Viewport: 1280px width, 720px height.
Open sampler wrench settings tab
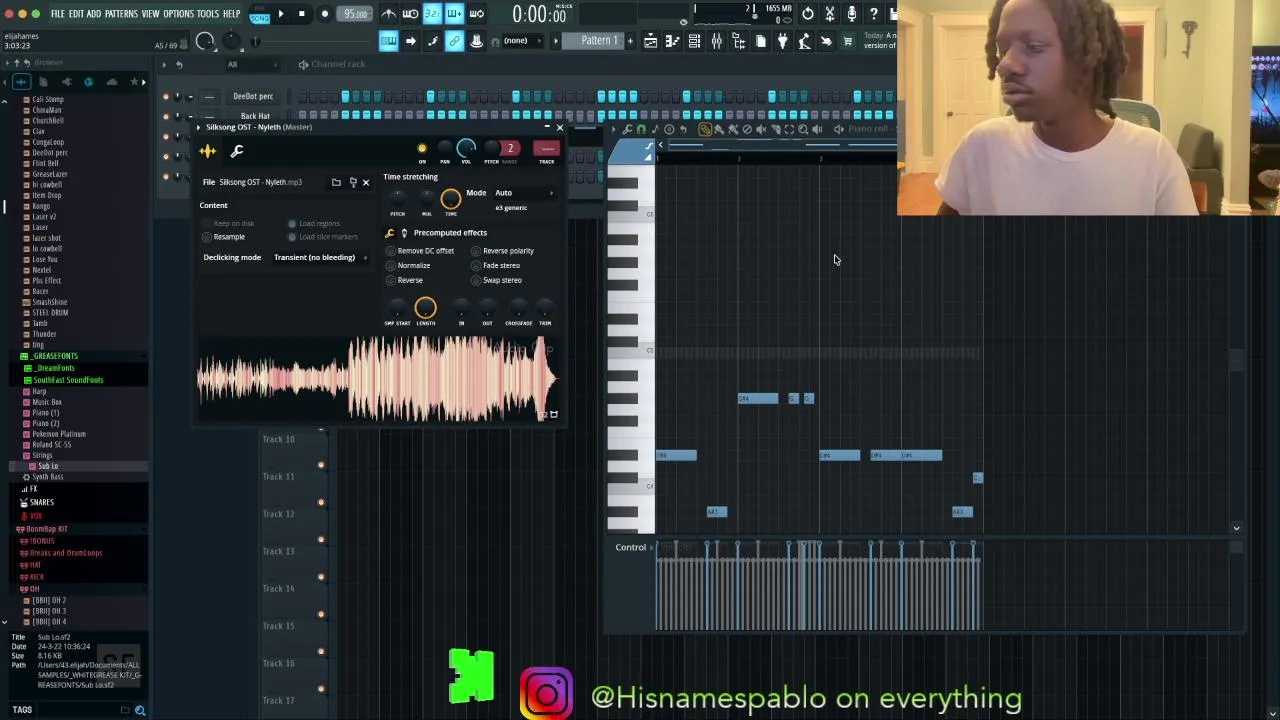click(237, 151)
